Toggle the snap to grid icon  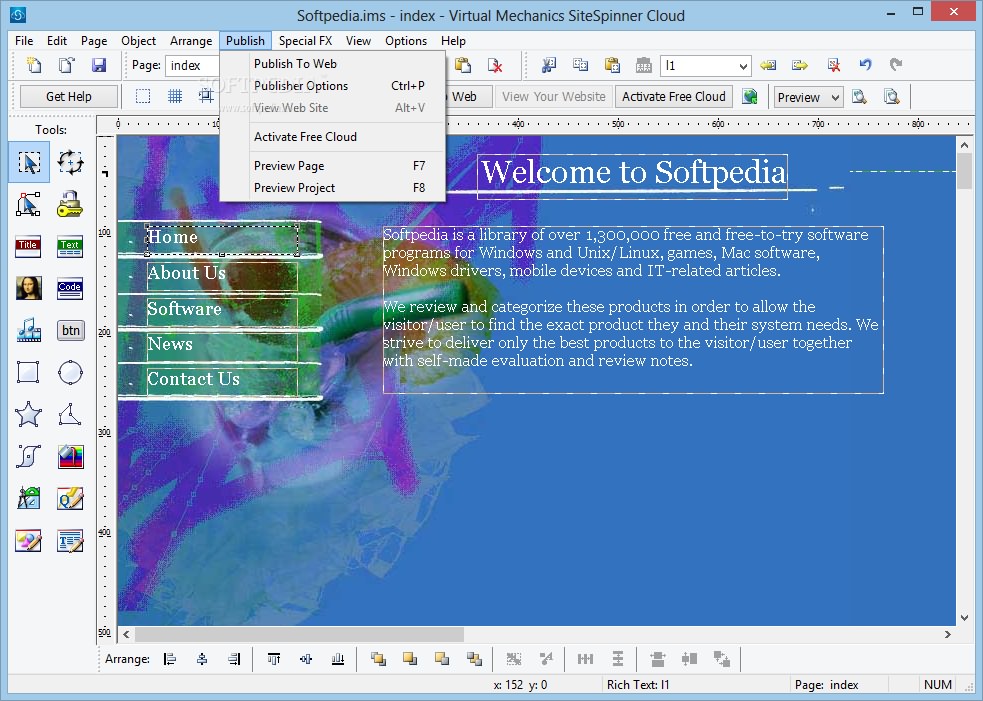[x=206, y=96]
